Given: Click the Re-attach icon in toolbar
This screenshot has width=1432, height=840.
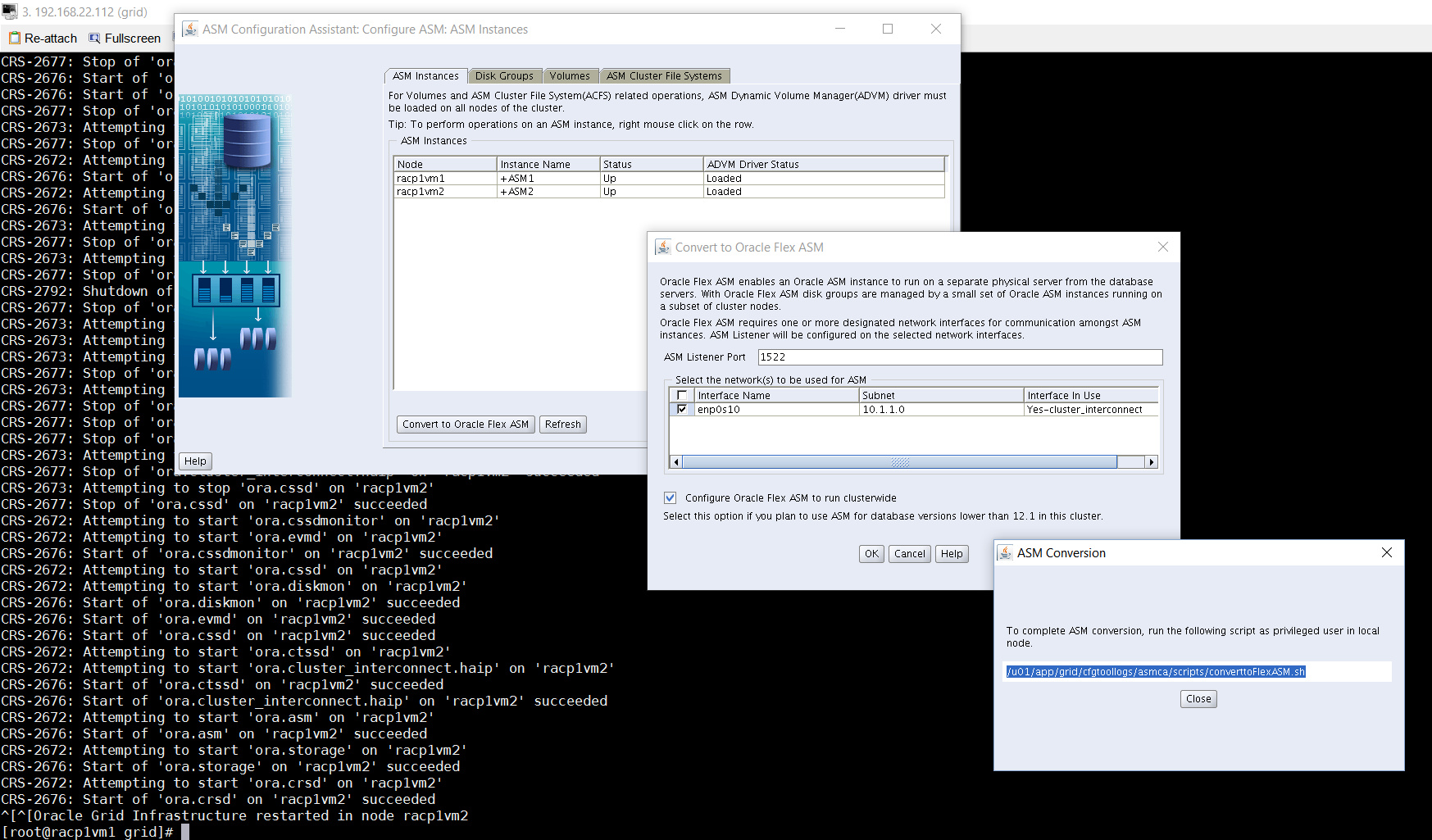Looking at the screenshot, I should [14, 39].
